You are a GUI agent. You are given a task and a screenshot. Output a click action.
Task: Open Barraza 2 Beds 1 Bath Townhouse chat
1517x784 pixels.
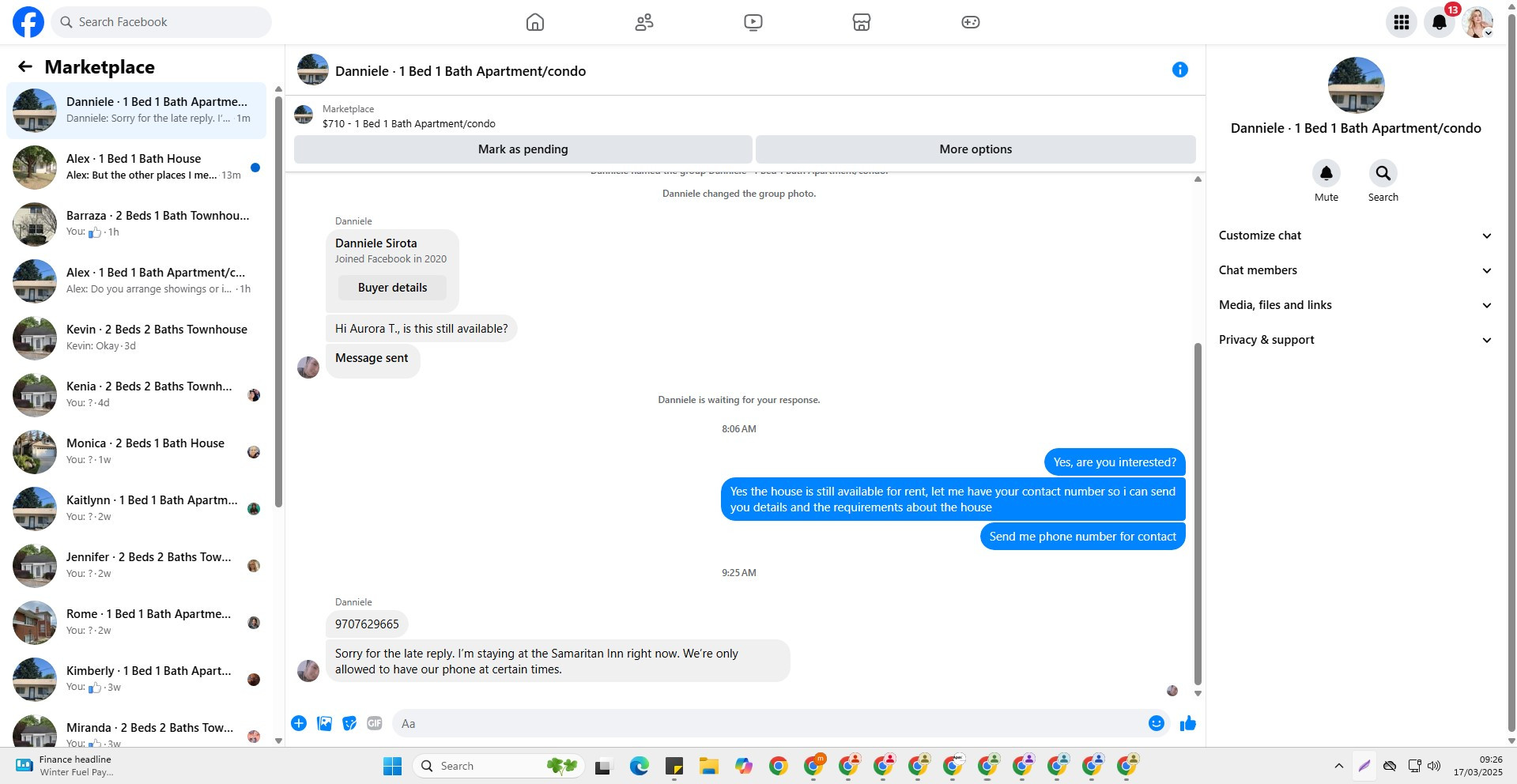[136, 224]
